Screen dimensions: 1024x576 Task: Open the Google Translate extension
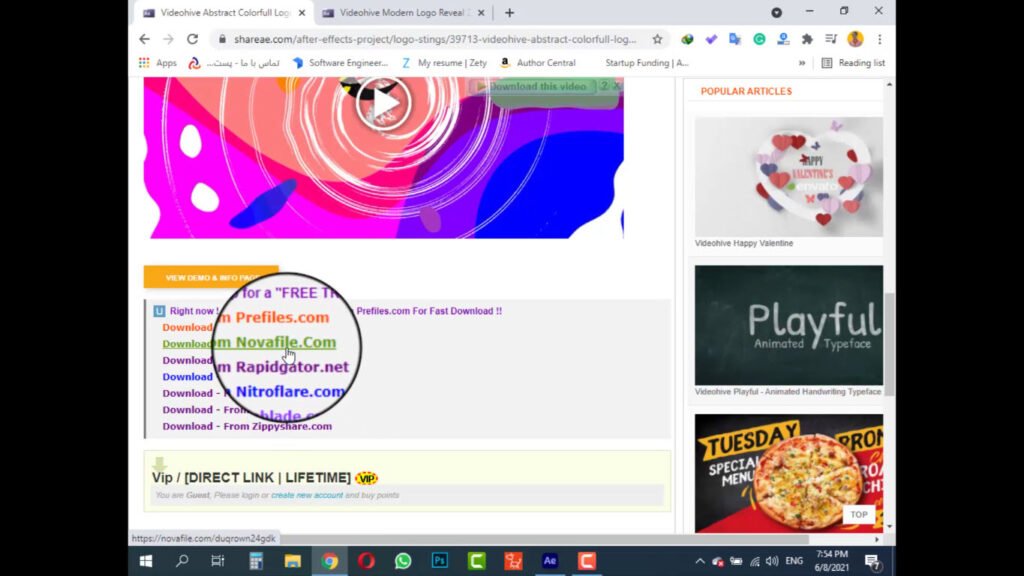tap(735, 39)
